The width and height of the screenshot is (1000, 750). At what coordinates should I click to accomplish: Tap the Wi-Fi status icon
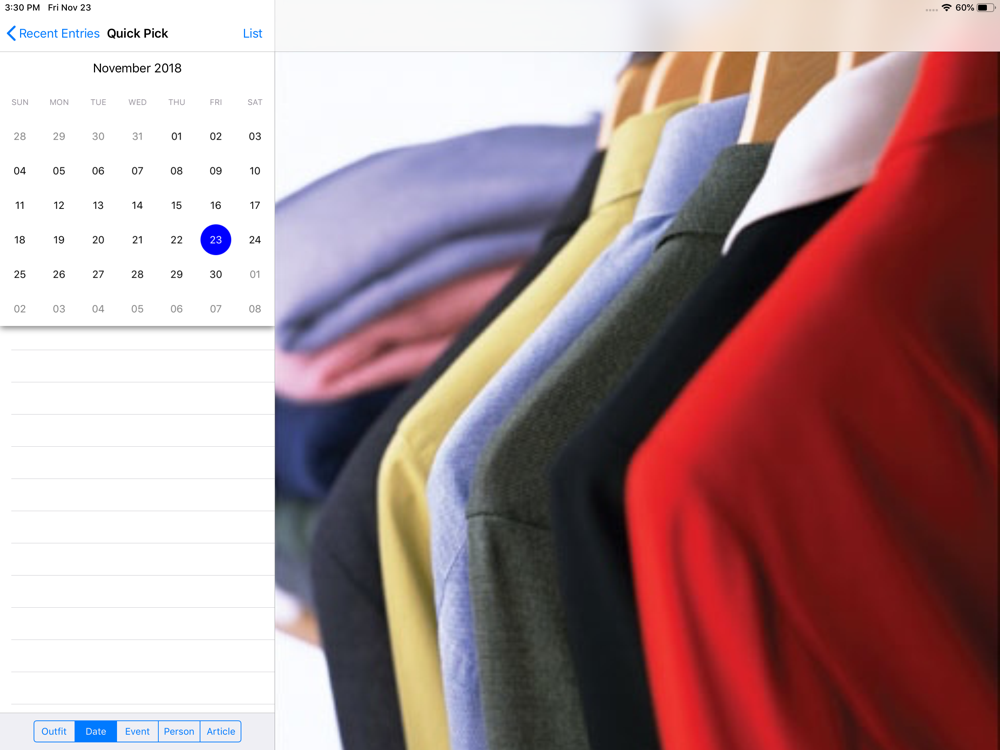tap(946, 8)
